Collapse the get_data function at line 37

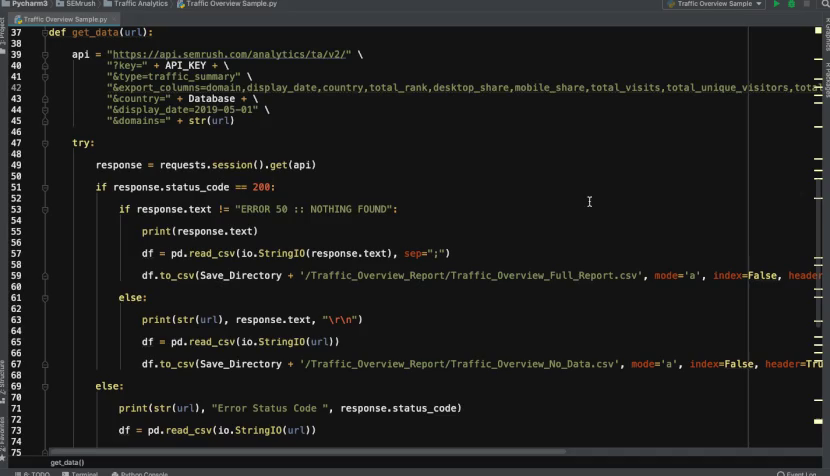[x=43, y=32]
